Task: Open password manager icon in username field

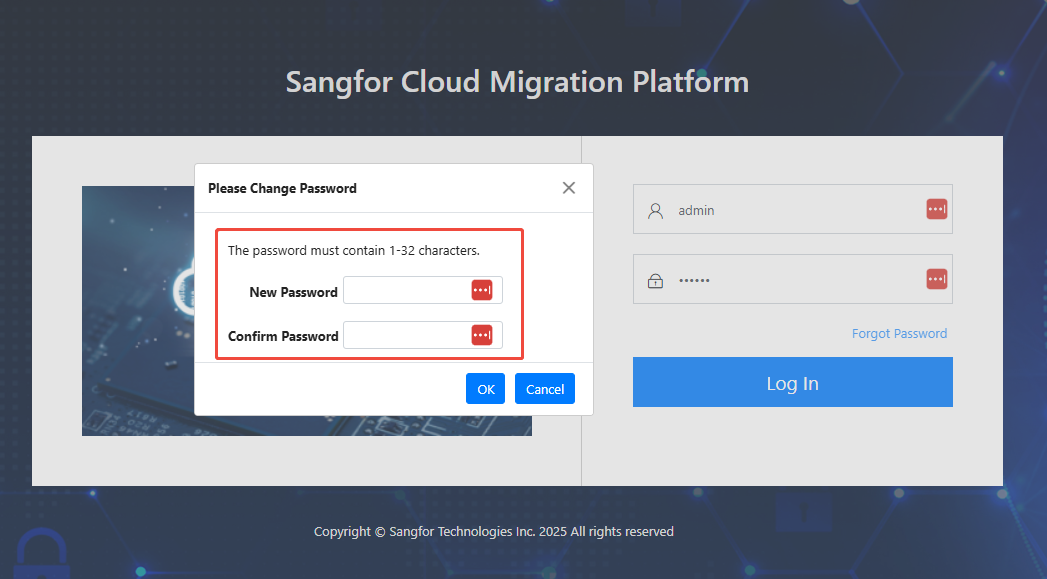Action: point(937,209)
